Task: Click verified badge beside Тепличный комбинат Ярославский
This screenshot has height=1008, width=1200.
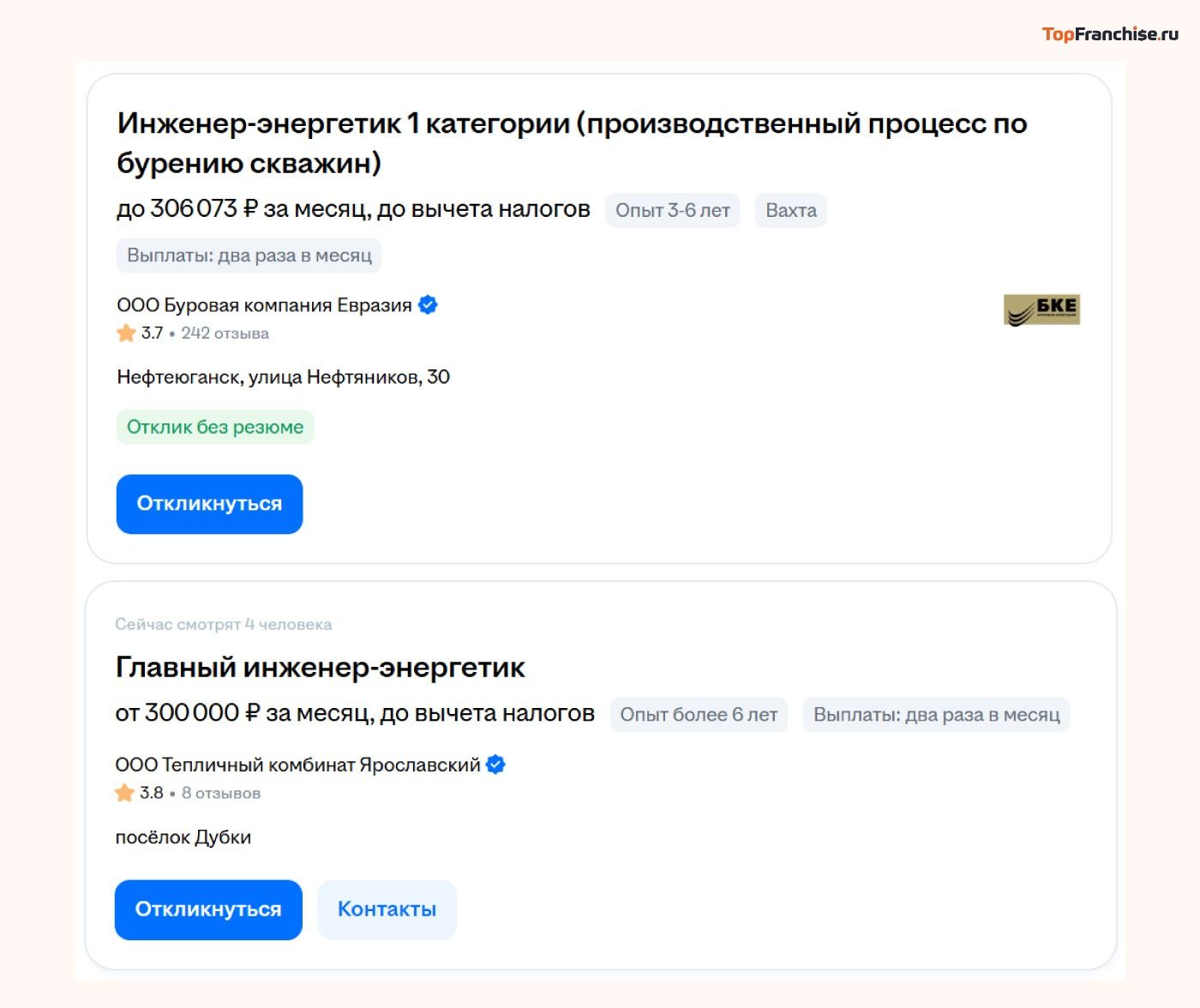Action: point(495,765)
